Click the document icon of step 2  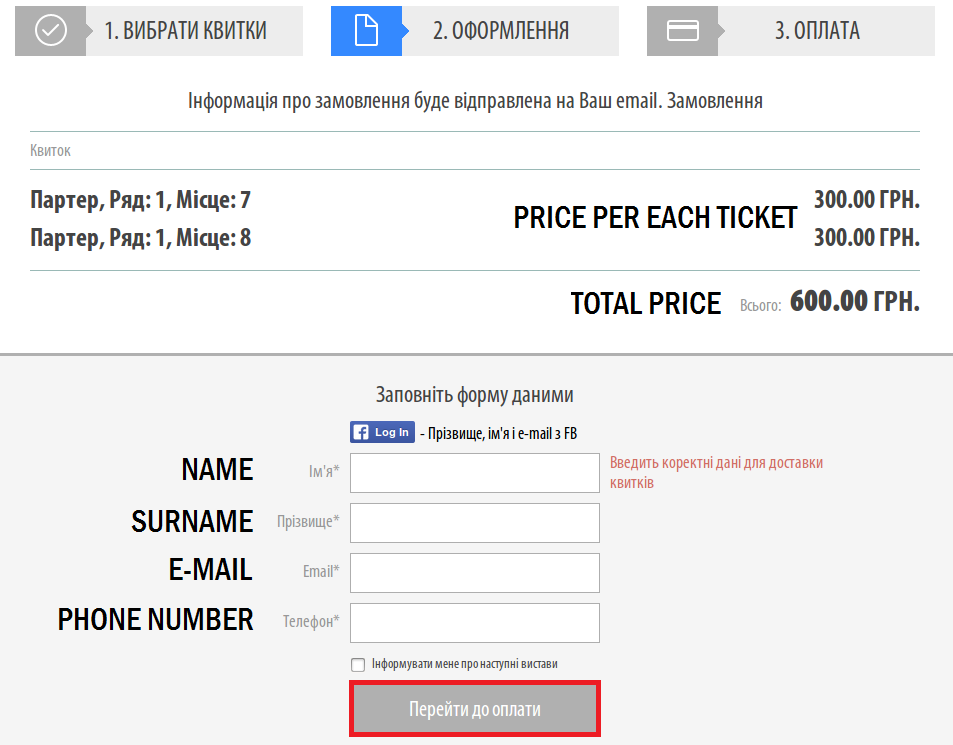coord(366,30)
